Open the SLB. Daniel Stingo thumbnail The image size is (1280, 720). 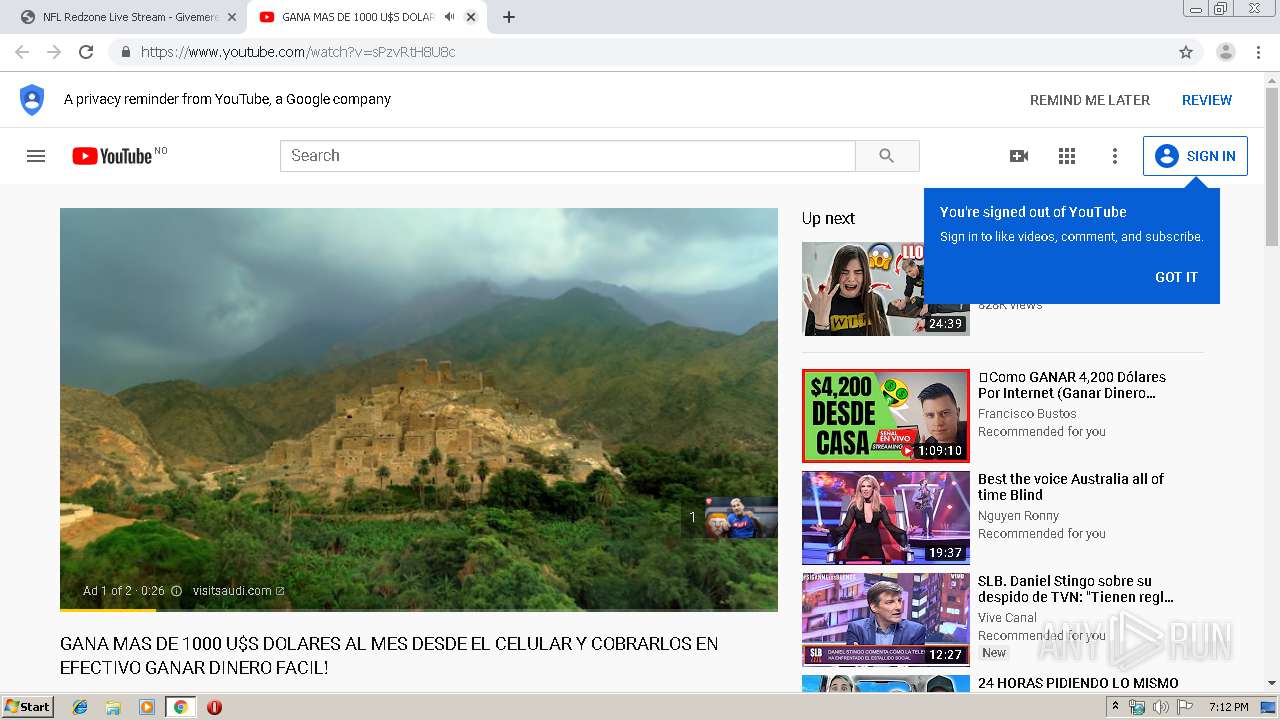point(885,620)
